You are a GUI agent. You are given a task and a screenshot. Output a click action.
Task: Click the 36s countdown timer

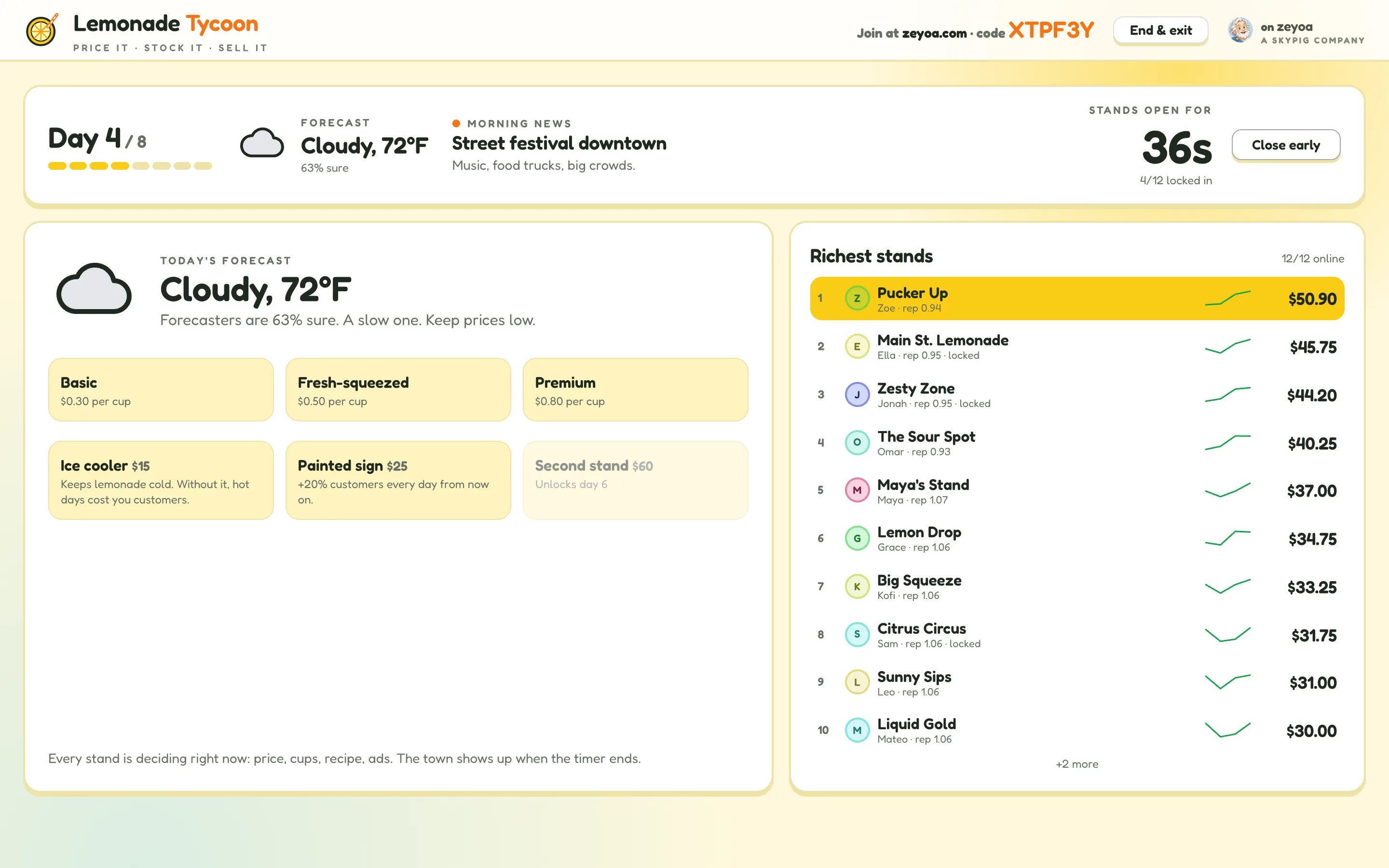(1177, 148)
